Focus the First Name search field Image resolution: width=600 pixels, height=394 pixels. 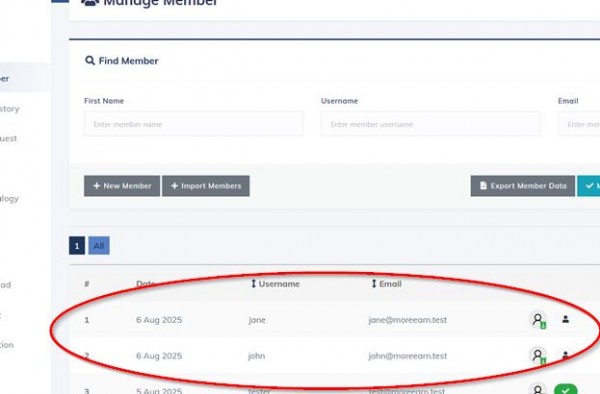point(194,124)
